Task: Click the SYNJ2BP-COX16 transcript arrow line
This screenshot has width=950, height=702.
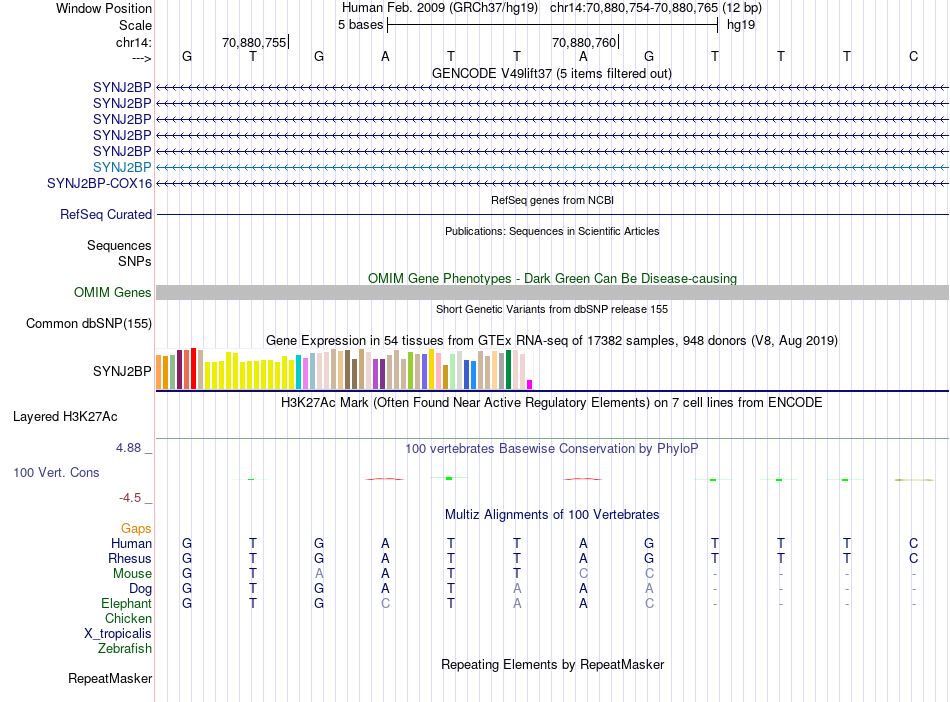Action: 552,184
